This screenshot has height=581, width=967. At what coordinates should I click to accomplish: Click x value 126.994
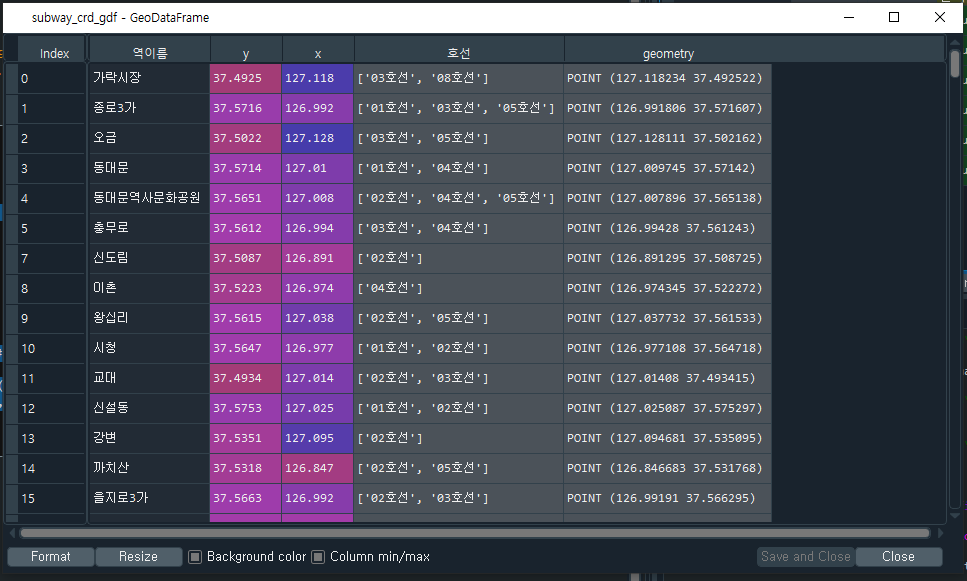[x=318, y=228]
